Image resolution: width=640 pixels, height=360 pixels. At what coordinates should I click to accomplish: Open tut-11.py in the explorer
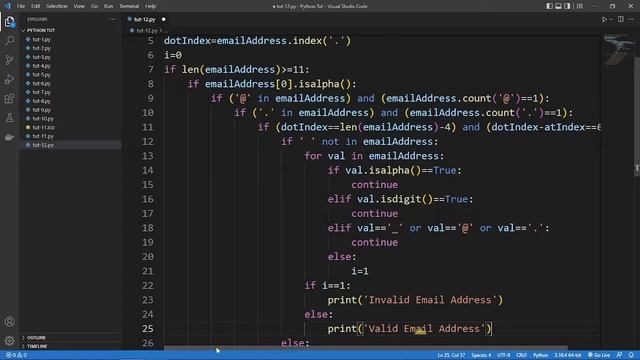pyautogui.click(x=43, y=136)
